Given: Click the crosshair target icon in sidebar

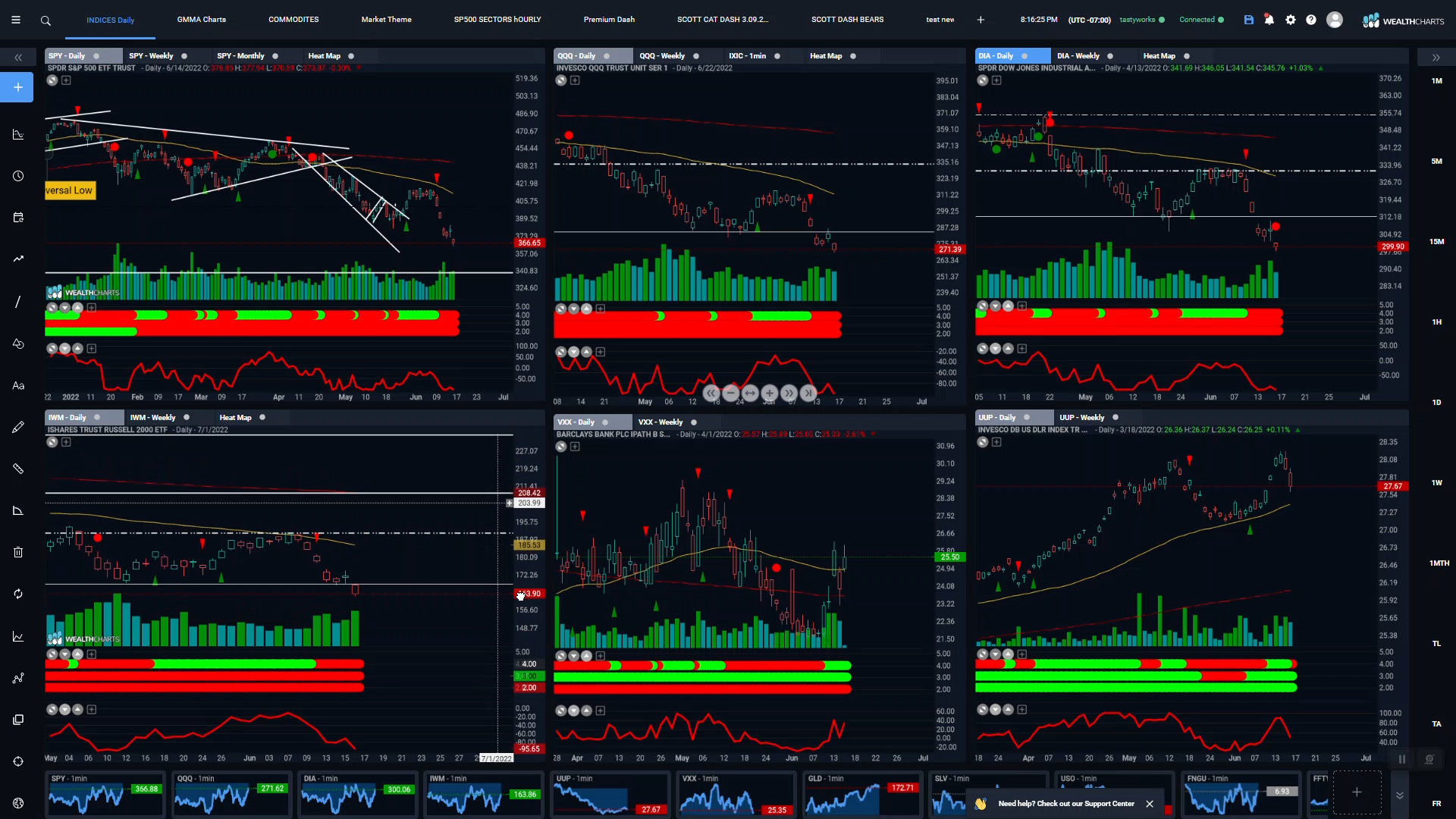Looking at the screenshot, I should click(18, 761).
